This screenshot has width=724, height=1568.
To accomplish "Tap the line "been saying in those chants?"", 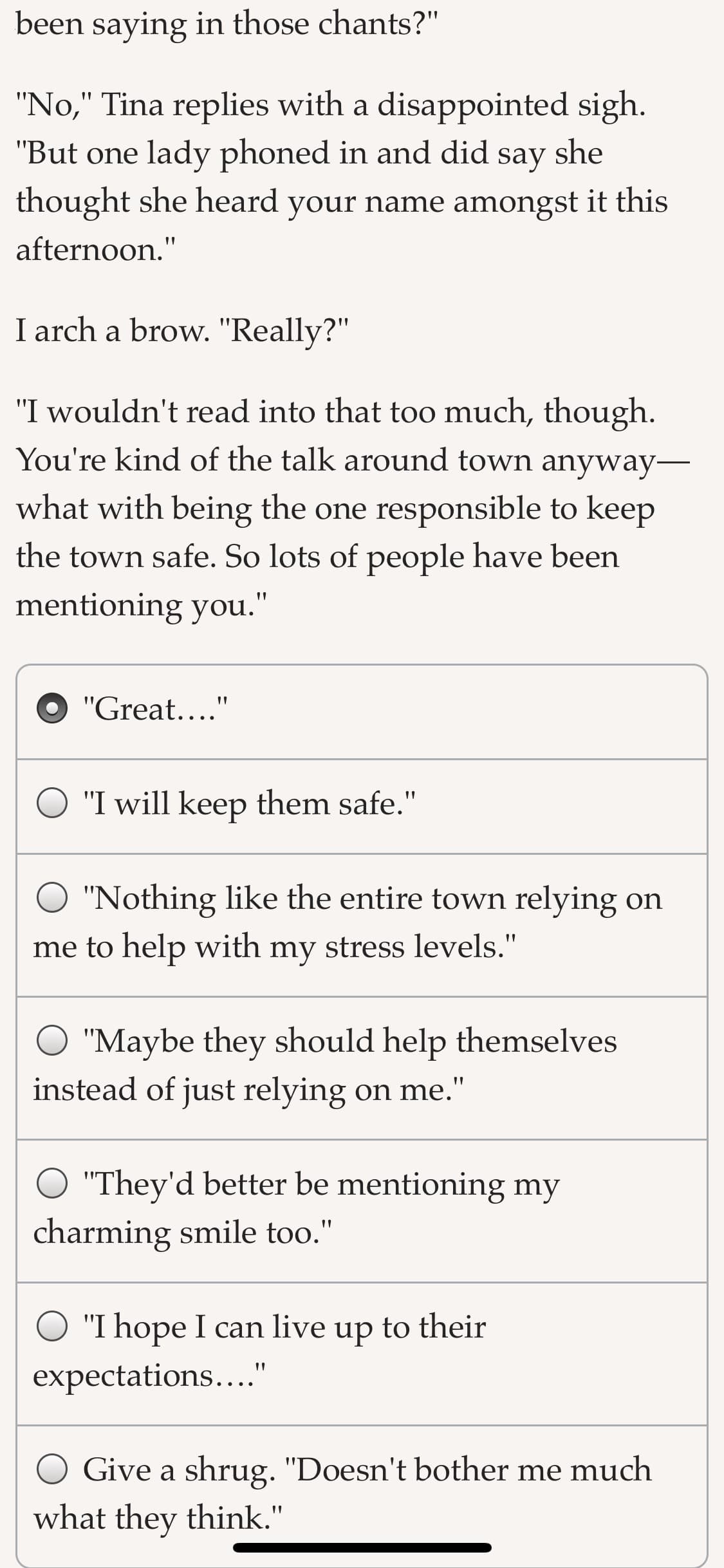I will (227, 24).
